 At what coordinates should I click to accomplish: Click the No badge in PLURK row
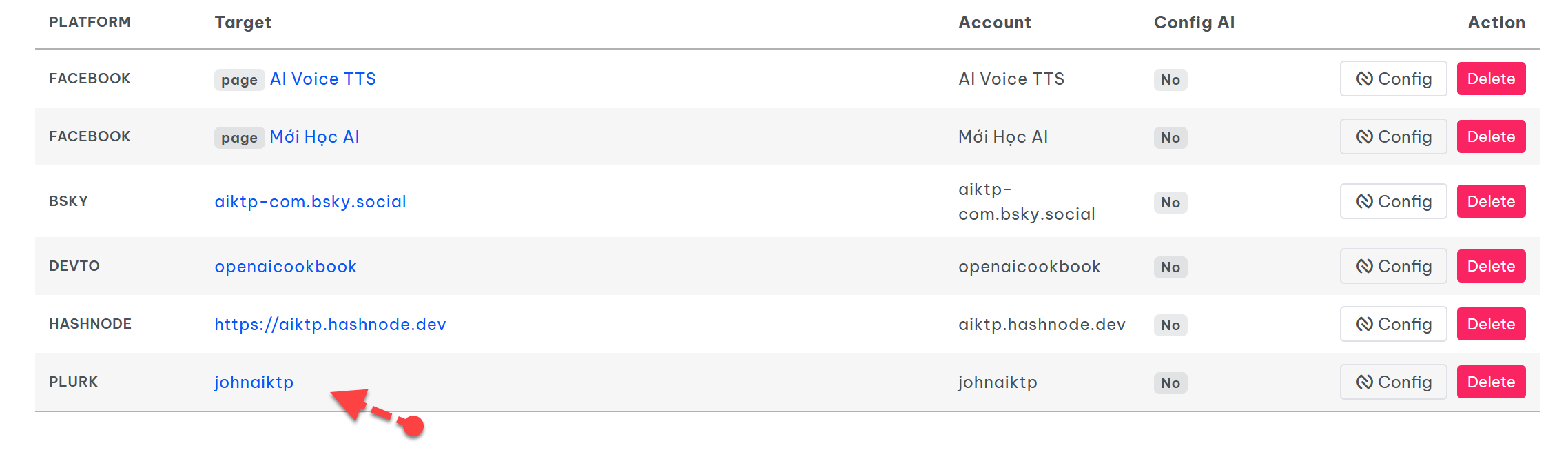tap(1170, 383)
